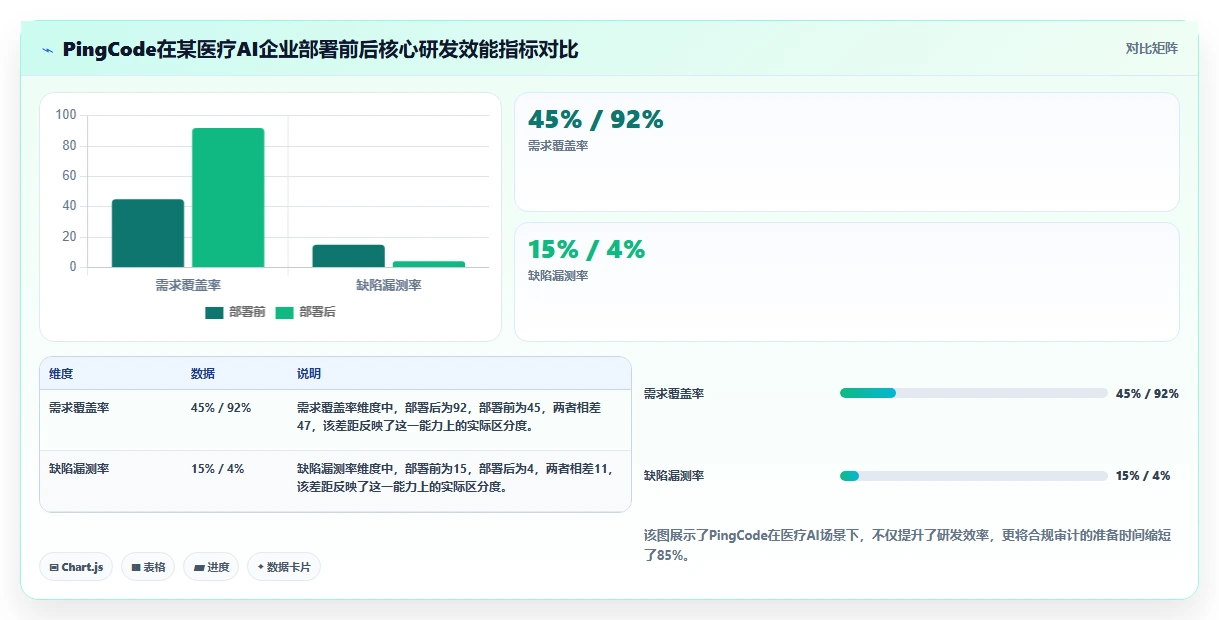Screen dimensions: 1219x620
Task: Click the 需求覆盖率 部署前 bar
Action: point(148,233)
